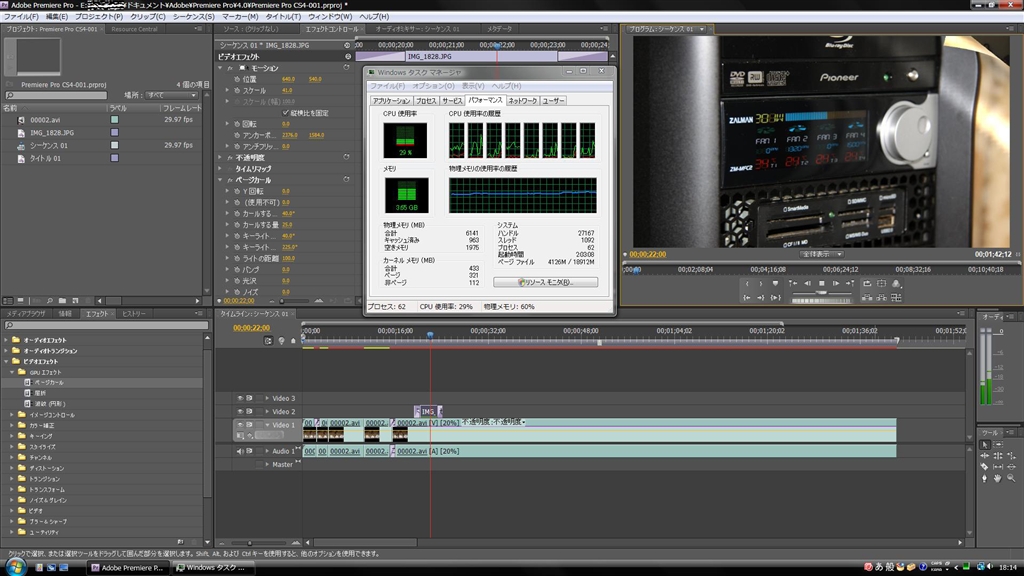This screenshot has height=576, width=1024.
Task: Mute Audio 1 track speaker toggle
Action: point(240,451)
